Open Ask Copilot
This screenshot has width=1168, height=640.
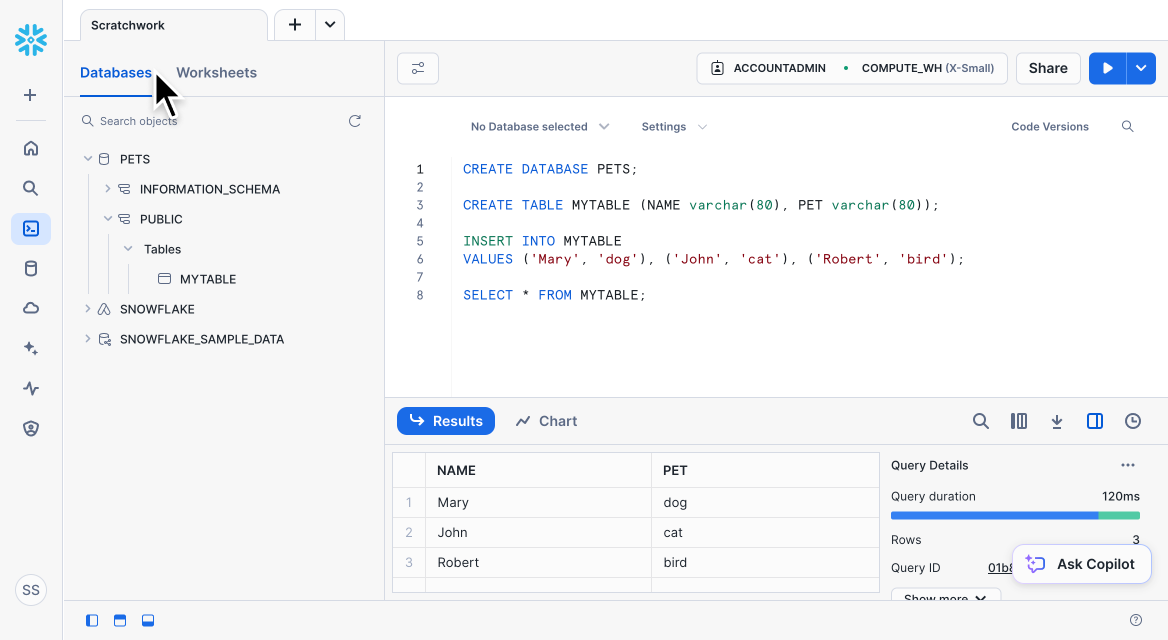1081,564
